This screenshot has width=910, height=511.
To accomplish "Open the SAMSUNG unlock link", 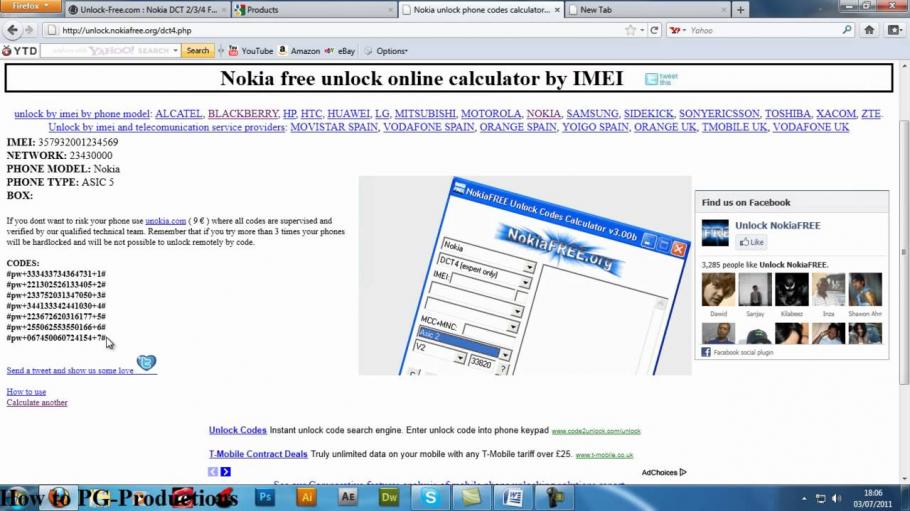I will coord(592,114).
